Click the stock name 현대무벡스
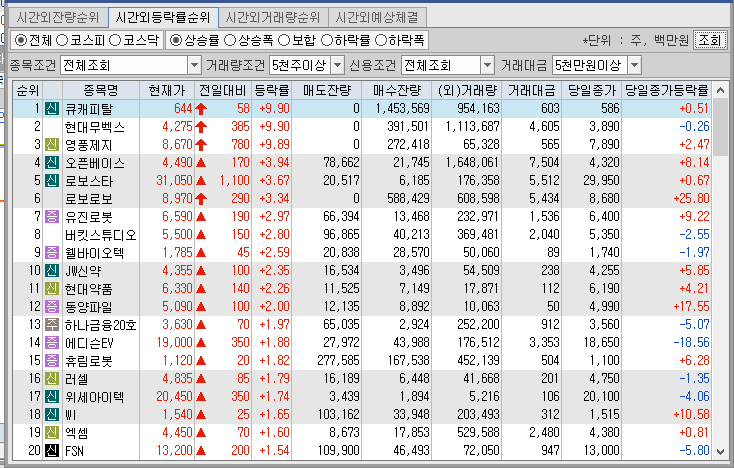The image size is (734, 468). pyautogui.click(x=95, y=127)
